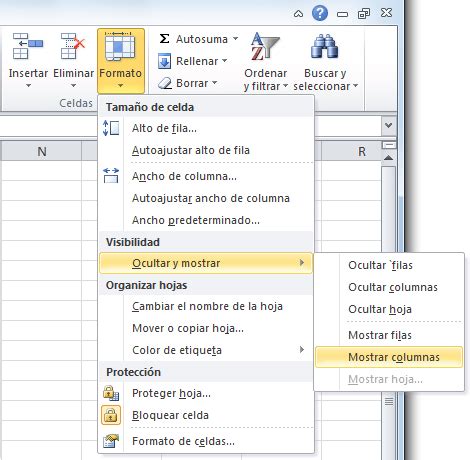The height and width of the screenshot is (460, 470).
Task: Restore down the workbook window
Action: pos(364,14)
